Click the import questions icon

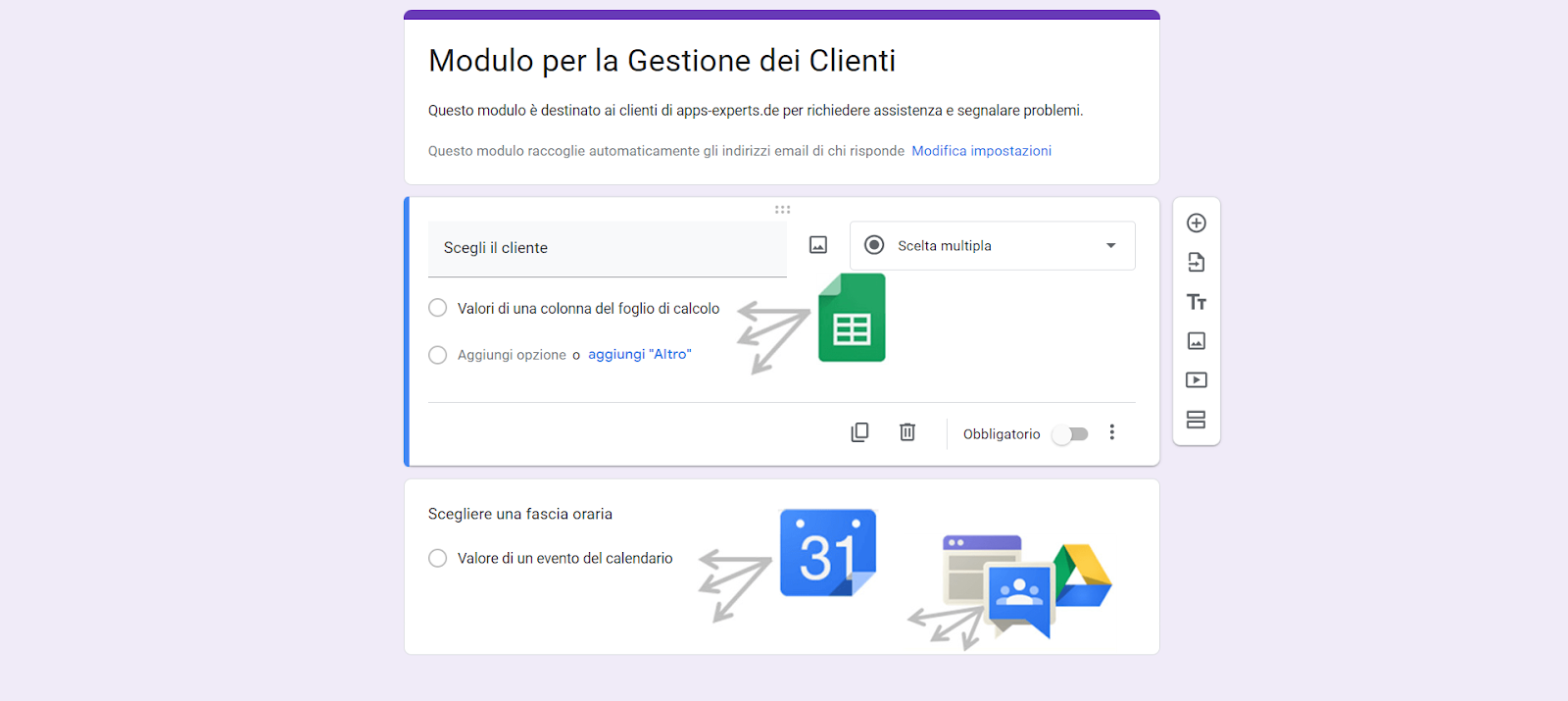pos(1196,263)
